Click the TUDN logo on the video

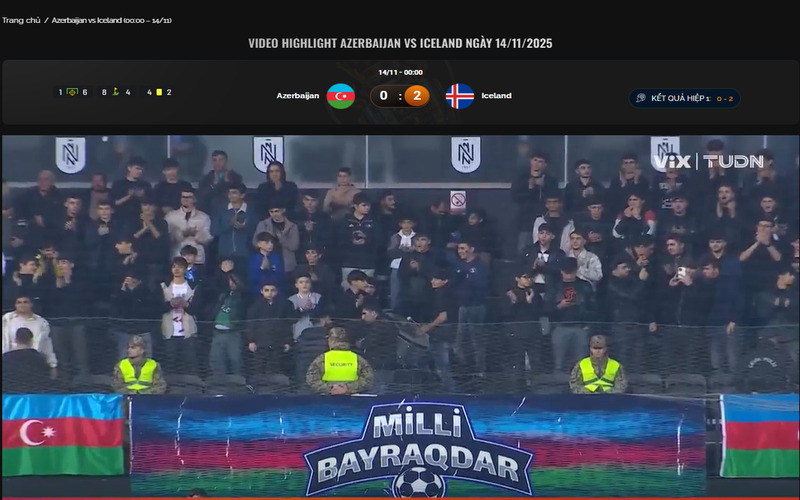pyautogui.click(x=733, y=162)
